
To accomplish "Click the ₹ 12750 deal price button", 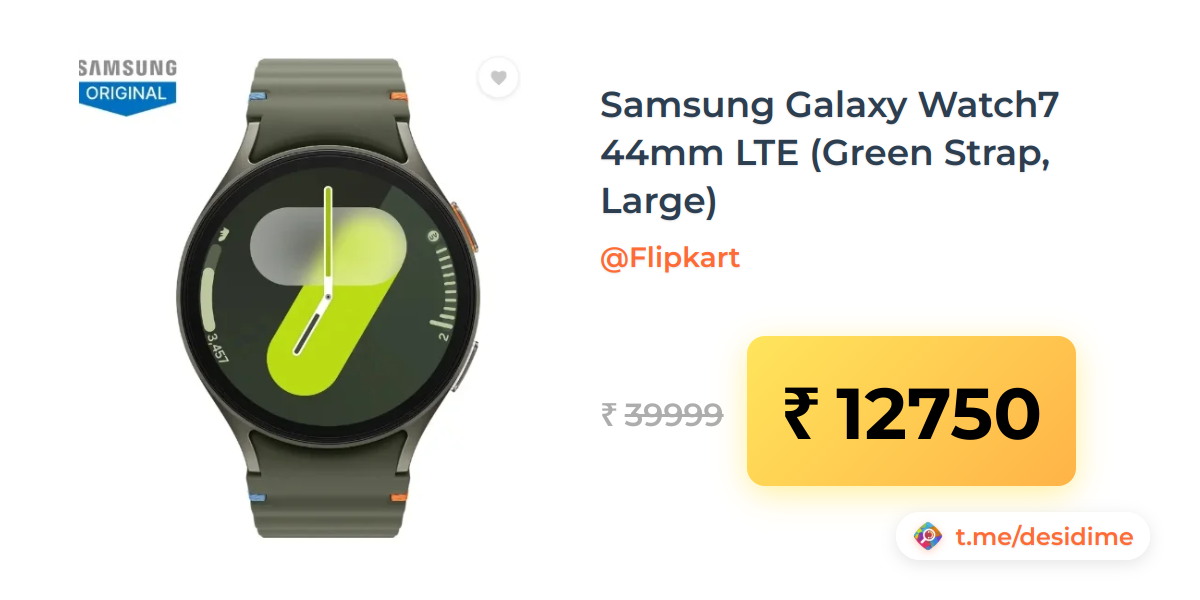I will [911, 411].
